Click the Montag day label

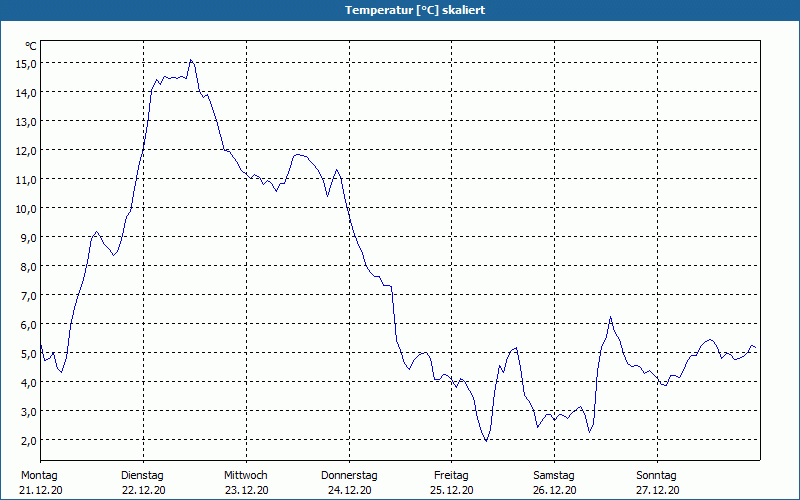pyautogui.click(x=39, y=476)
